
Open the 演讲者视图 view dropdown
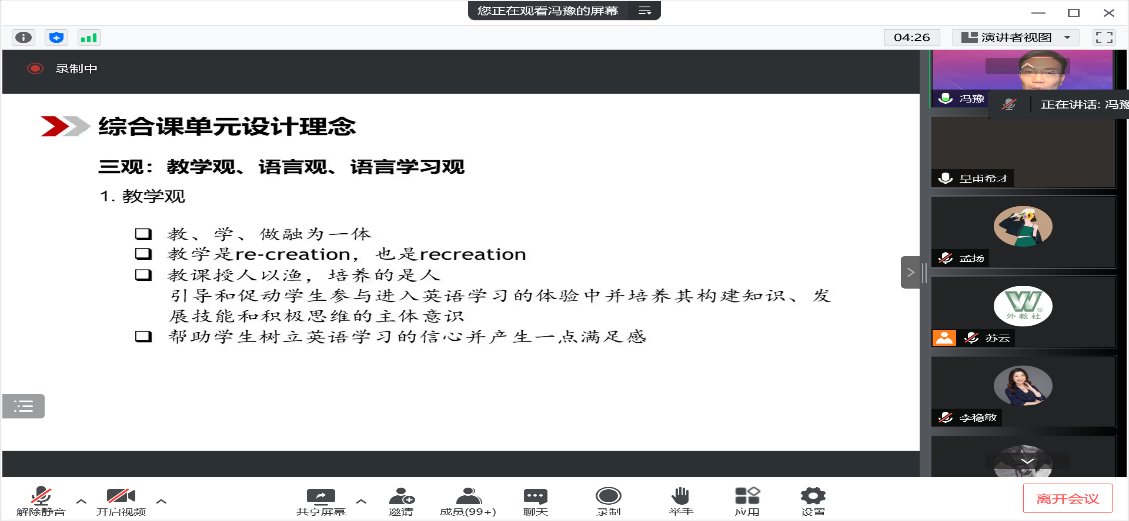pyautogui.click(x=1015, y=37)
